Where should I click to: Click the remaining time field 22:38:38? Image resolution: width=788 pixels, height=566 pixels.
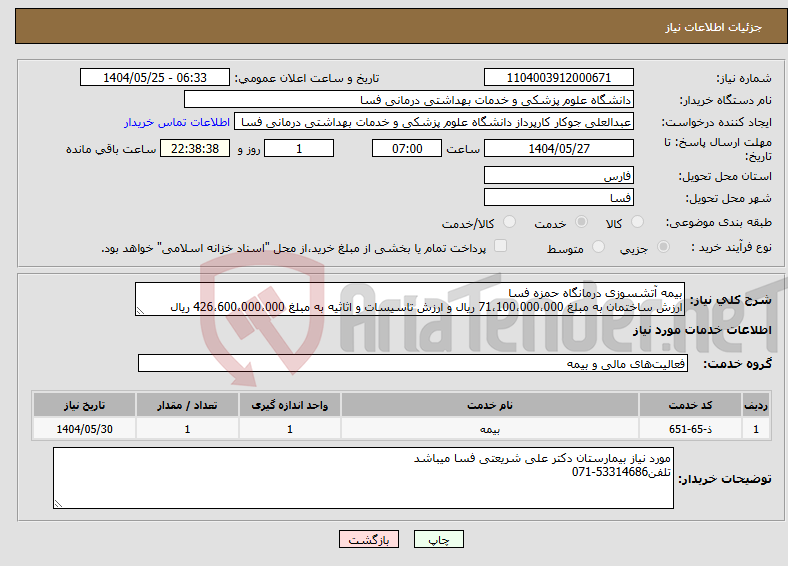tap(195, 148)
